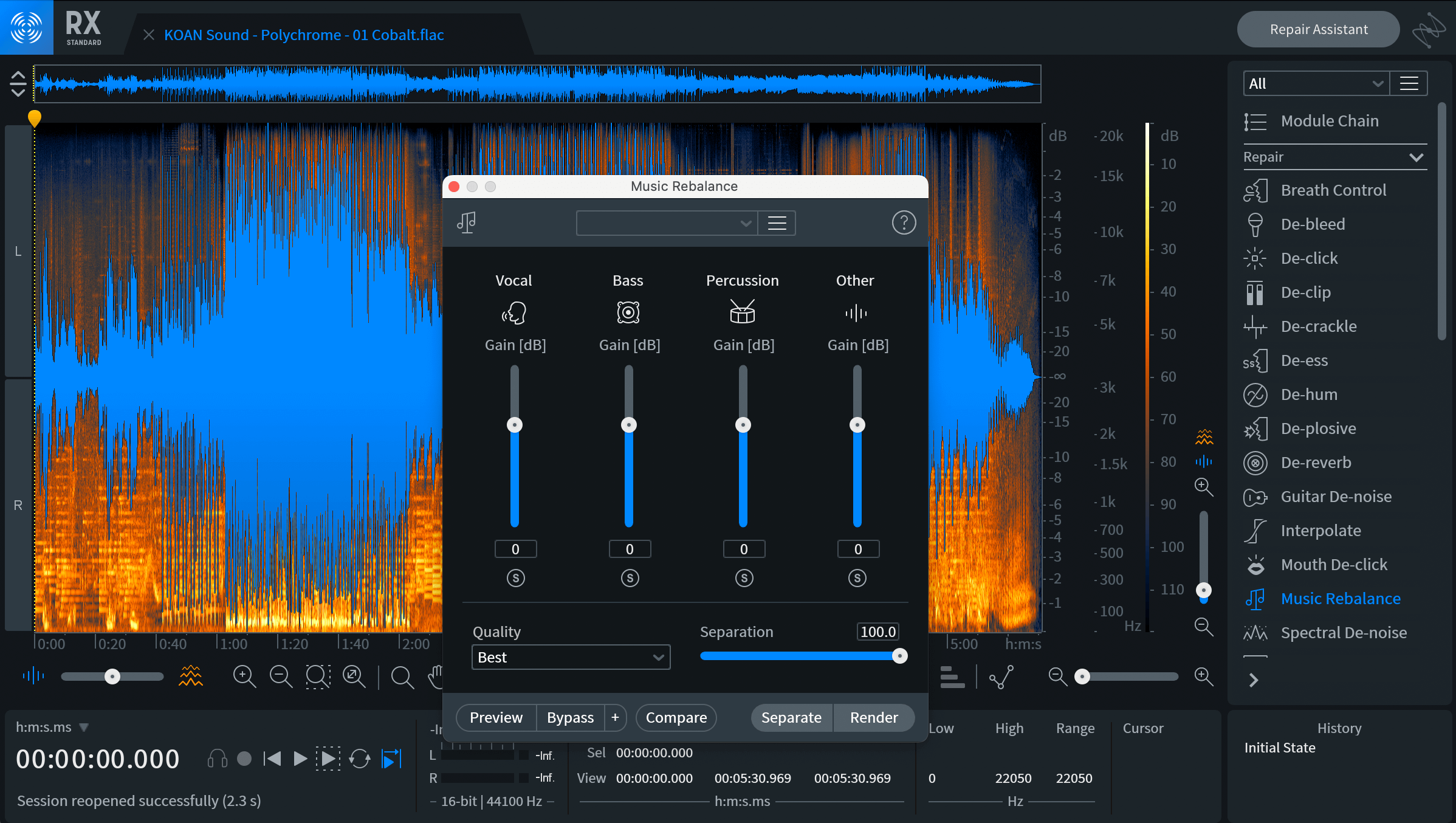
Task: Select Music Rebalance in module list
Action: tap(1340, 599)
